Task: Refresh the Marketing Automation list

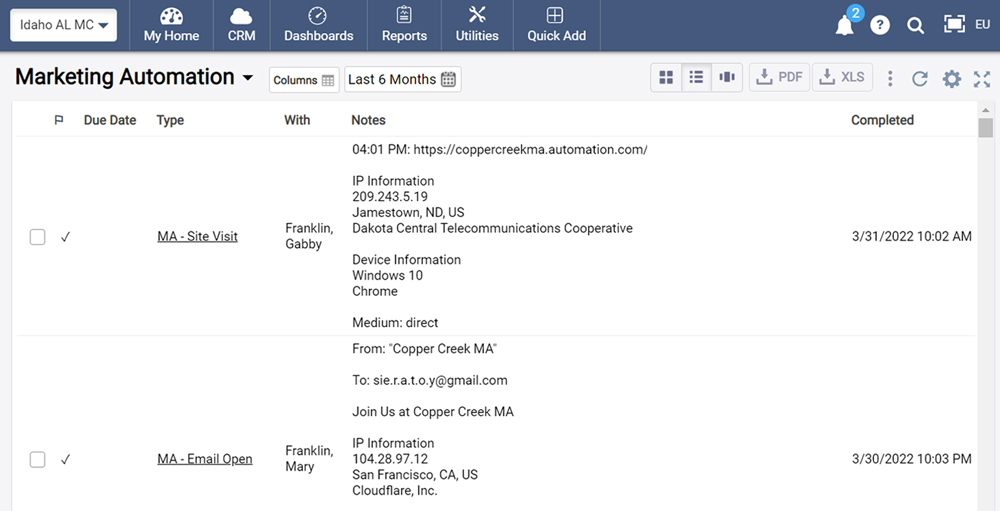Action: pyautogui.click(x=920, y=78)
